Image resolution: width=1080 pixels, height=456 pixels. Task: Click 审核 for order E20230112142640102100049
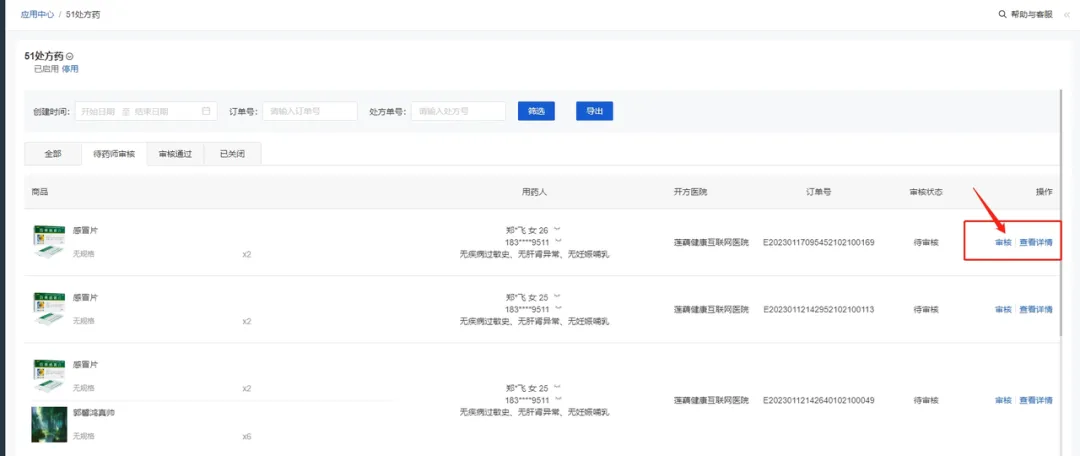tap(1003, 400)
